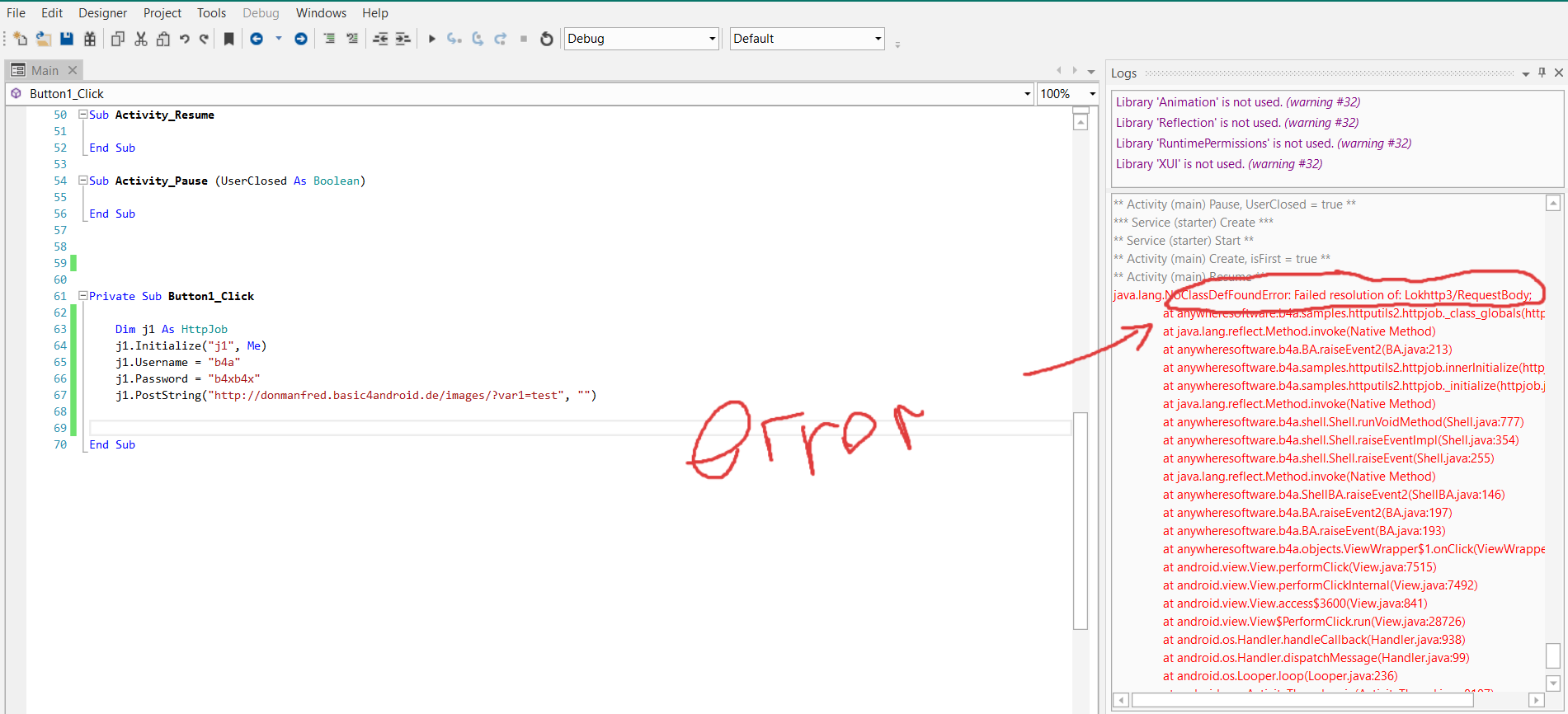Image resolution: width=1568 pixels, height=714 pixels.
Task: Open the document tab list dropdown arrow
Action: [1091, 71]
